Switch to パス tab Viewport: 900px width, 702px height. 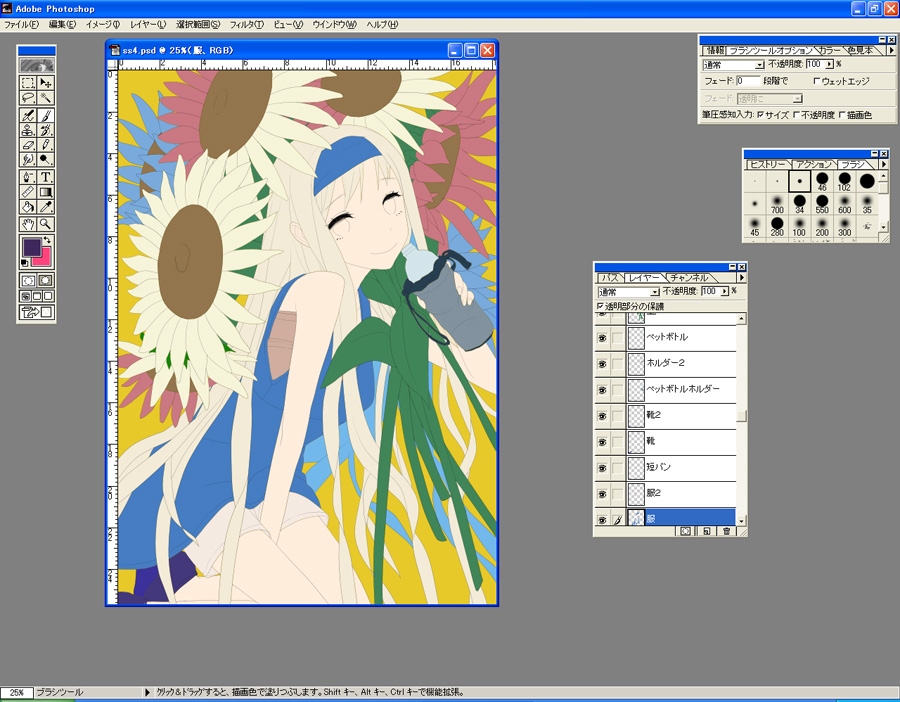point(610,278)
